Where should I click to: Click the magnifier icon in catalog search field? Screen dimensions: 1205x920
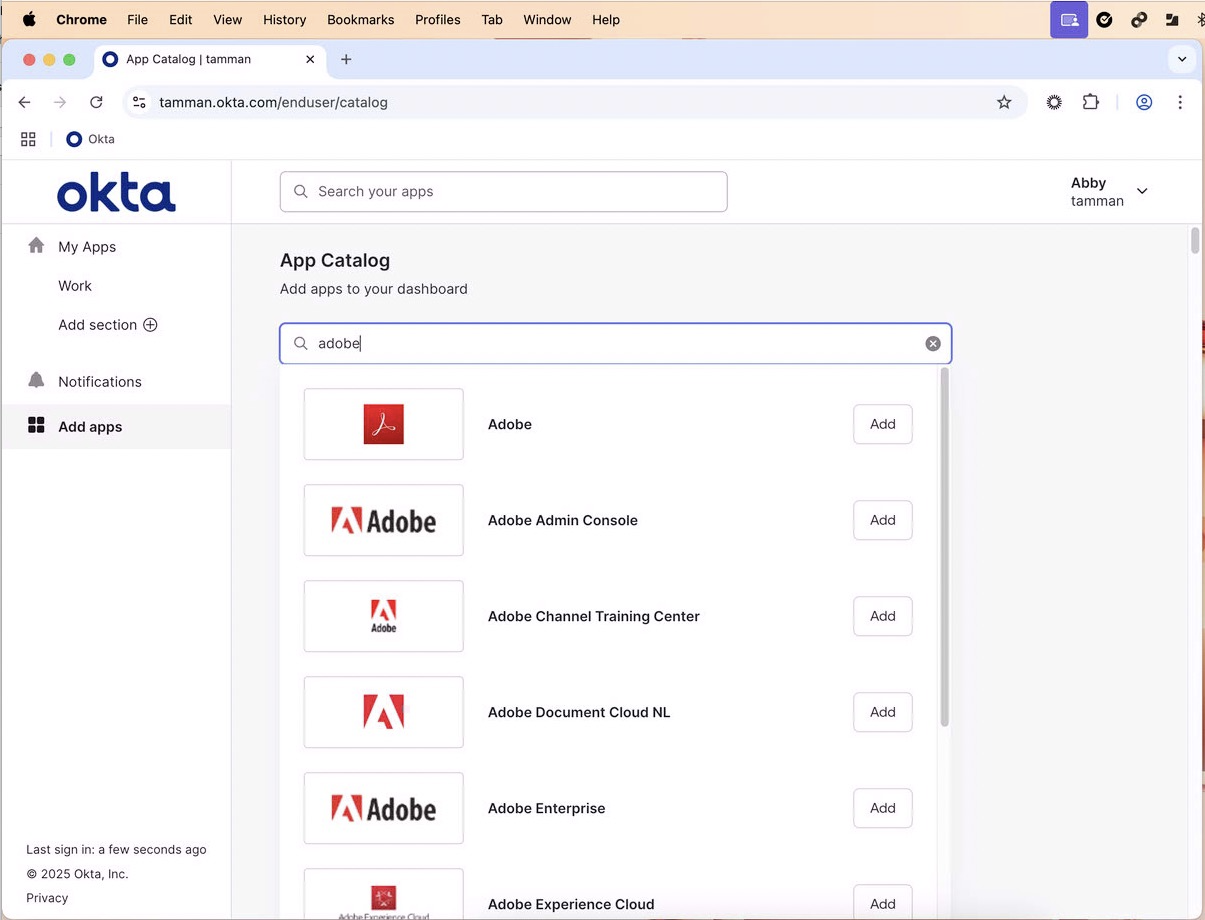[x=300, y=343]
